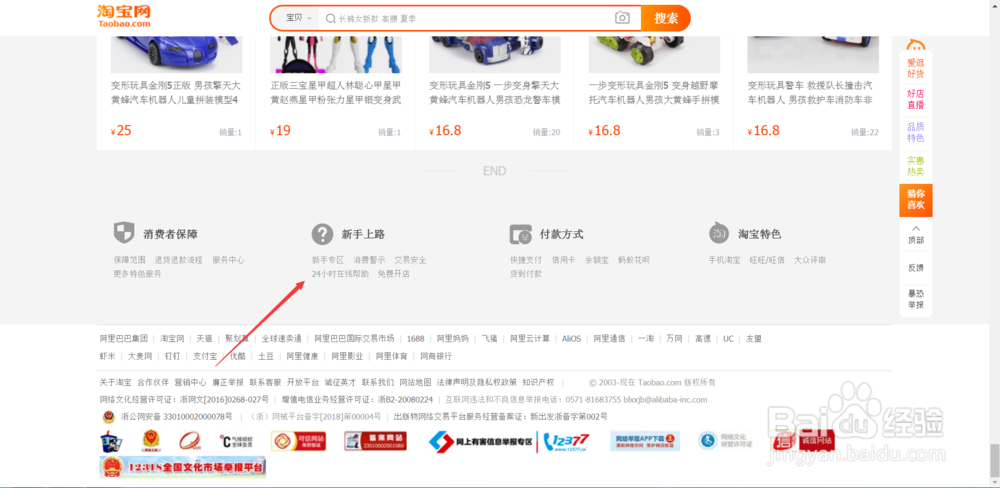Open the 阿里巴巴集团 footer link
Image resolution: width=1000 pixels, height=488 pixels.
coord(124,339)
